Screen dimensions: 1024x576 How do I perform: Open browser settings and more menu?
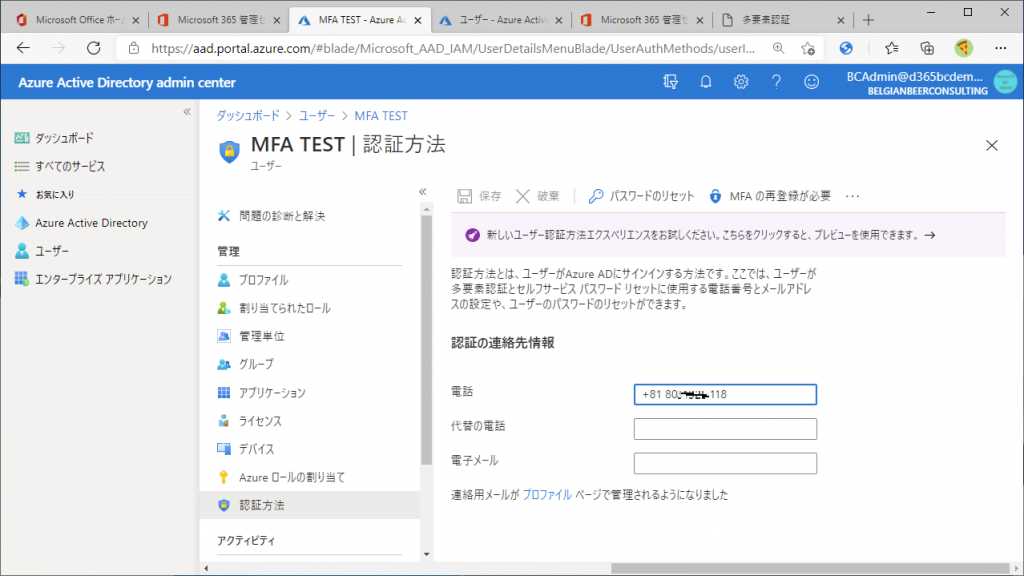[x=1000, y=48]
